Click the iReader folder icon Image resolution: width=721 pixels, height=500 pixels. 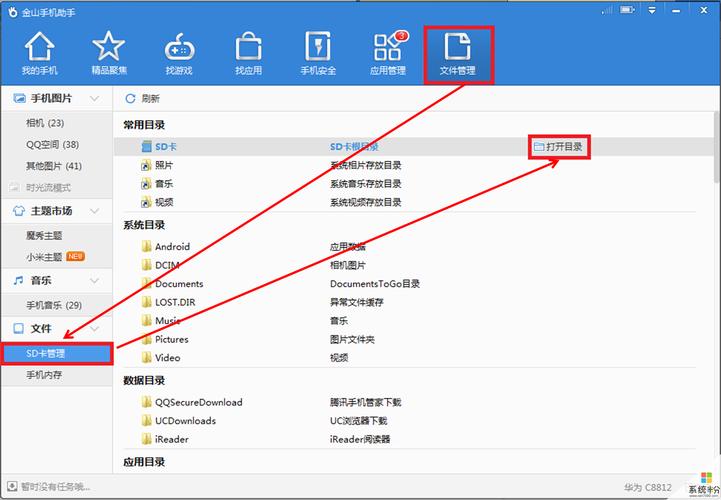pyautogui.click(x=147, y=439)
